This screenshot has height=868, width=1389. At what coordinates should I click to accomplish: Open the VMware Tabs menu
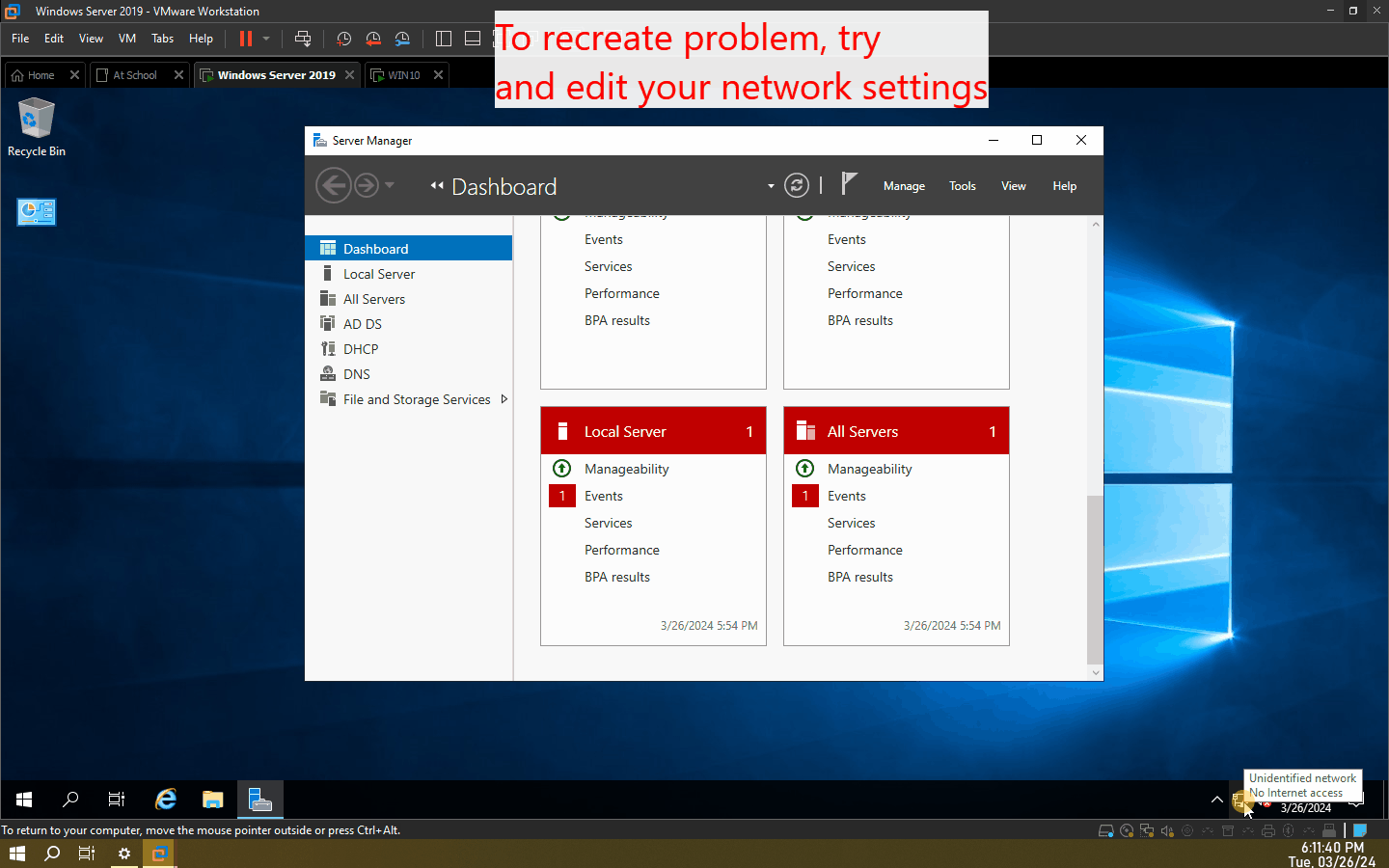163,39
